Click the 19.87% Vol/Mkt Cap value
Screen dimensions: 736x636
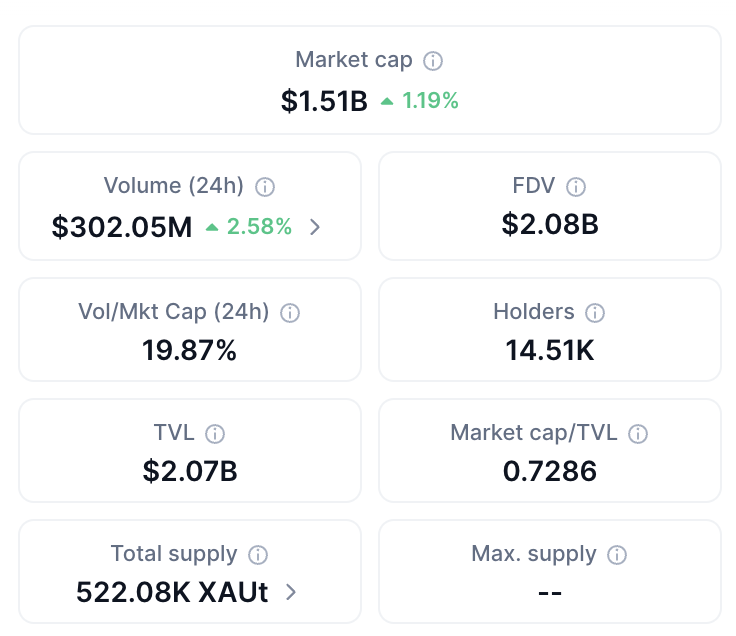click(190, 350)
